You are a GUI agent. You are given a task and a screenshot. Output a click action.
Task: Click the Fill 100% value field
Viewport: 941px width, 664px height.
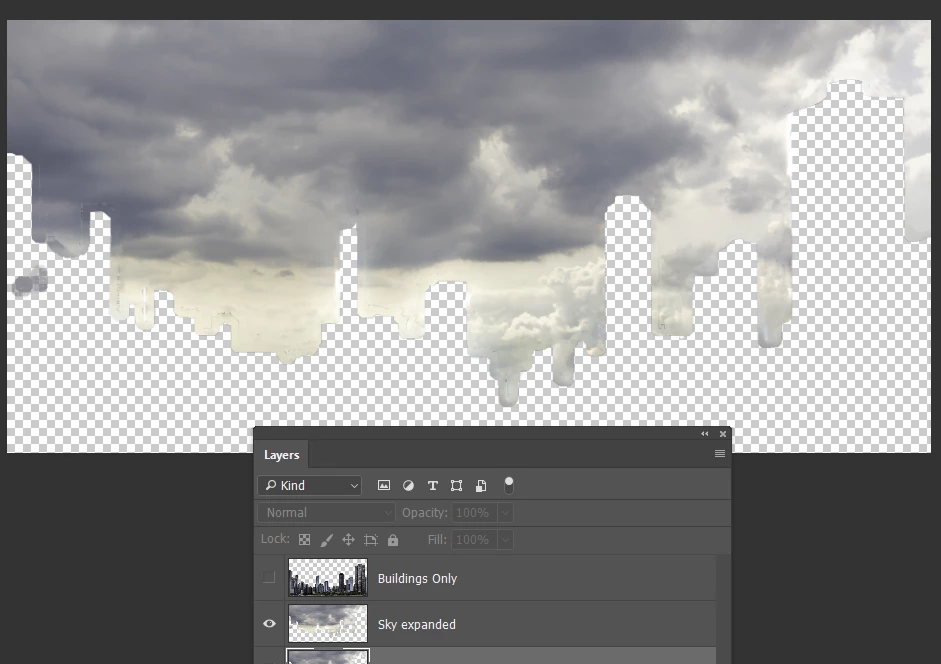(475, 540)
